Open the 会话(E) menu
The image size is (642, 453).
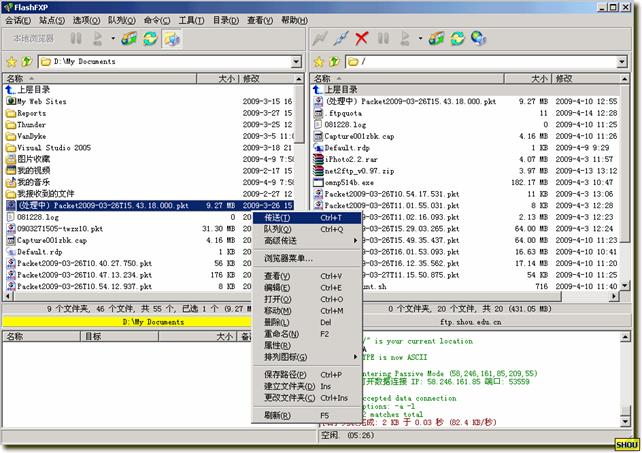(x=18, y=20)
